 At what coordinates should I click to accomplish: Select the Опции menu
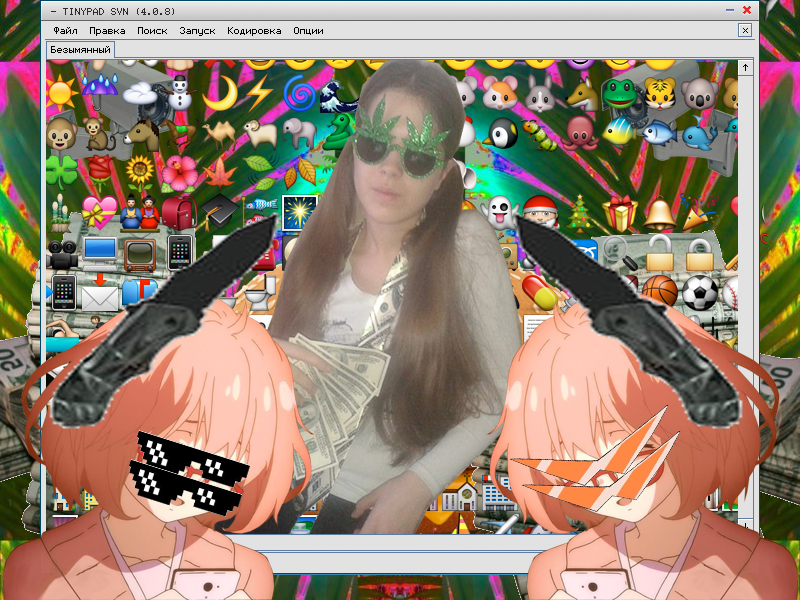click(308, 31)
